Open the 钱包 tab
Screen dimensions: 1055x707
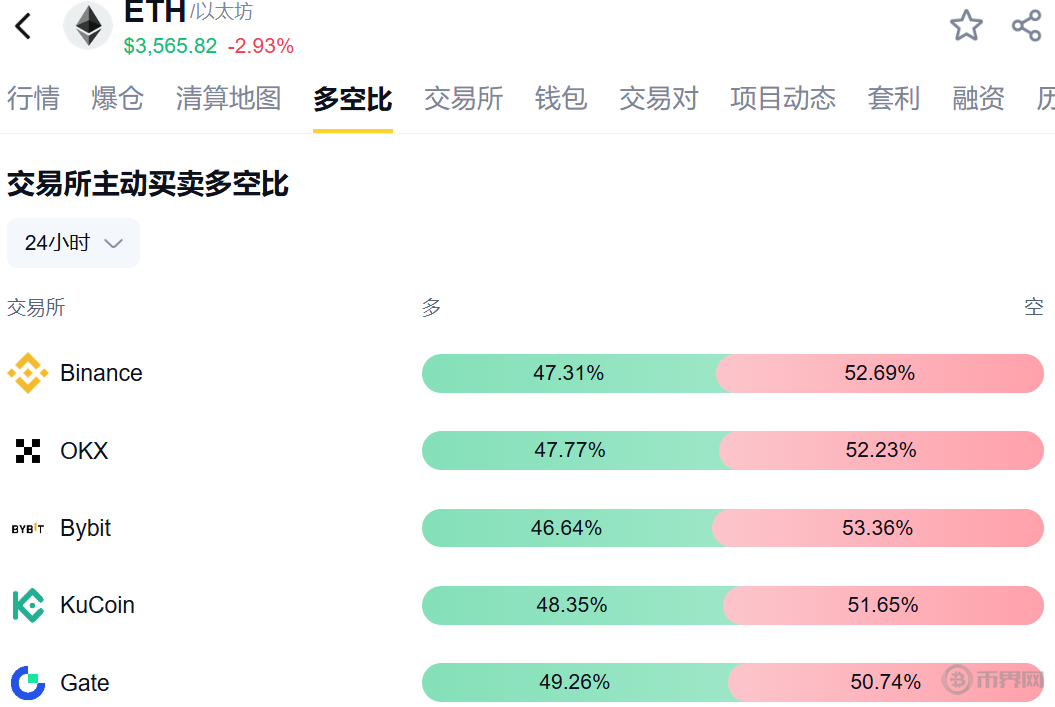pos(560,98)
